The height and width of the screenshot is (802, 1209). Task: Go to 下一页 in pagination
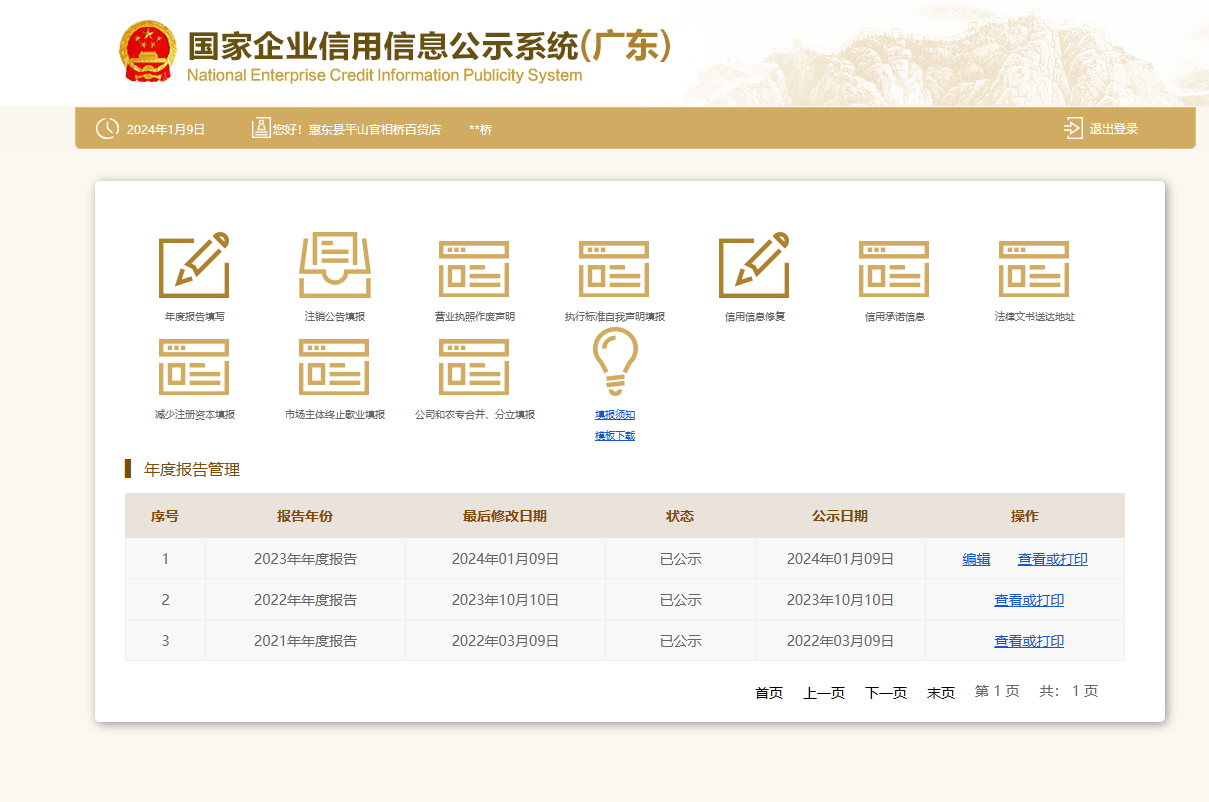click(x=886, y=693)
